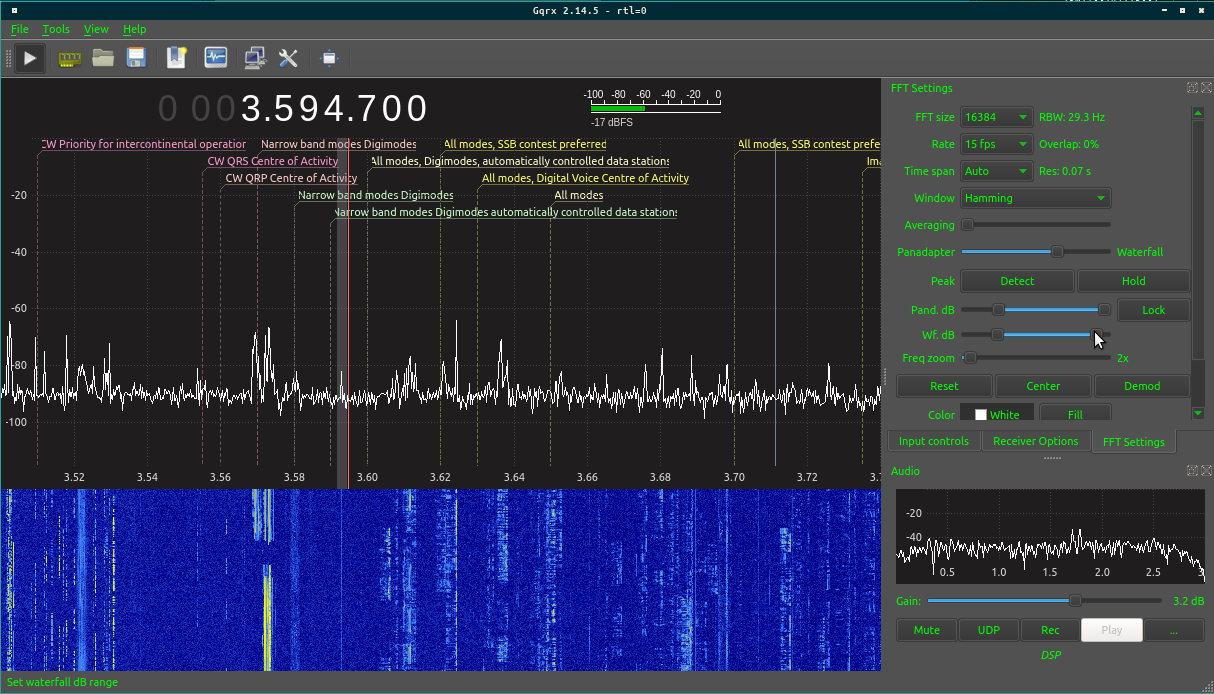
Task: Click the 'RBW: 29.3 Hz' readout
Action: coord(1071,117)
